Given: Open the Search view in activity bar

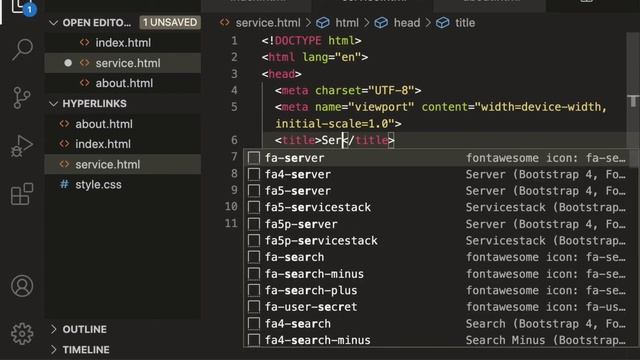Looking at the screenshot, I should click(22, 49).
